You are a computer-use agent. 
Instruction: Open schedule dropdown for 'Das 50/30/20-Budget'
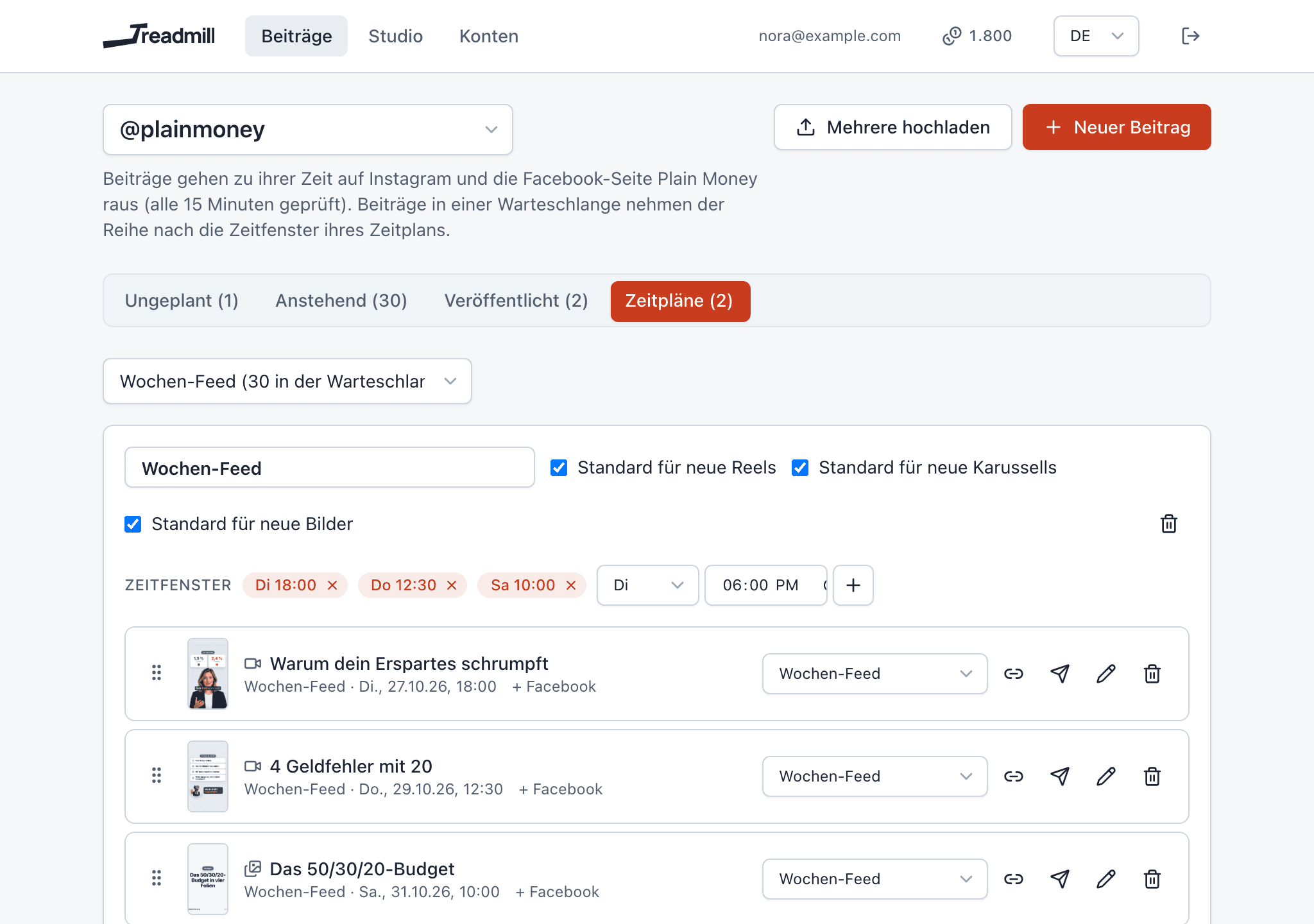click(x=875, y=879)
